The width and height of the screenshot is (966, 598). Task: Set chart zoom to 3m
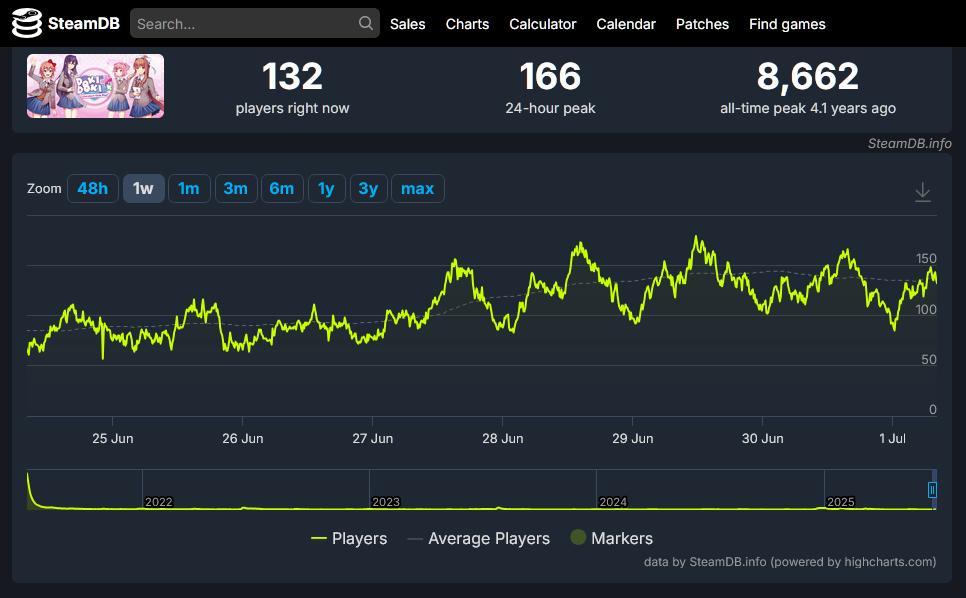pos(236,188)
